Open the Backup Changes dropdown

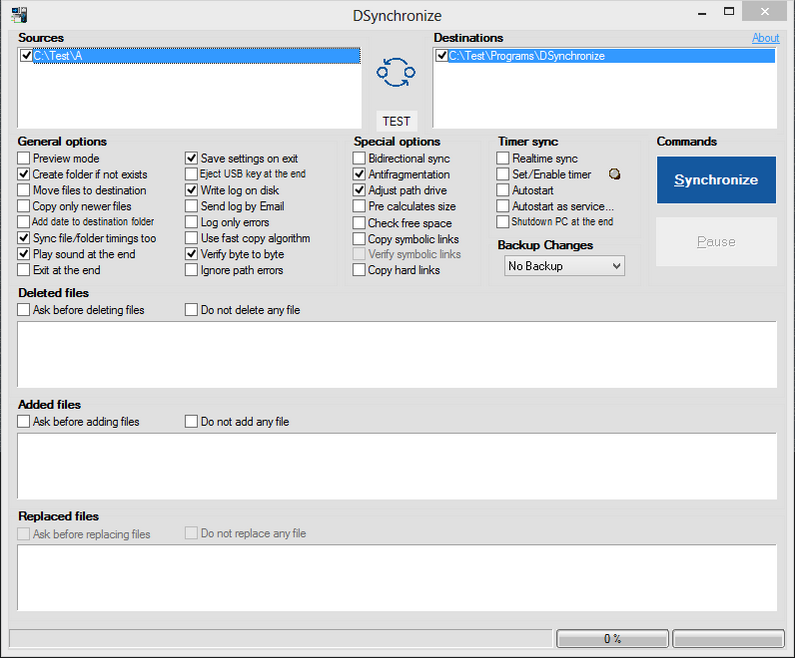click(x=564, y=266)
